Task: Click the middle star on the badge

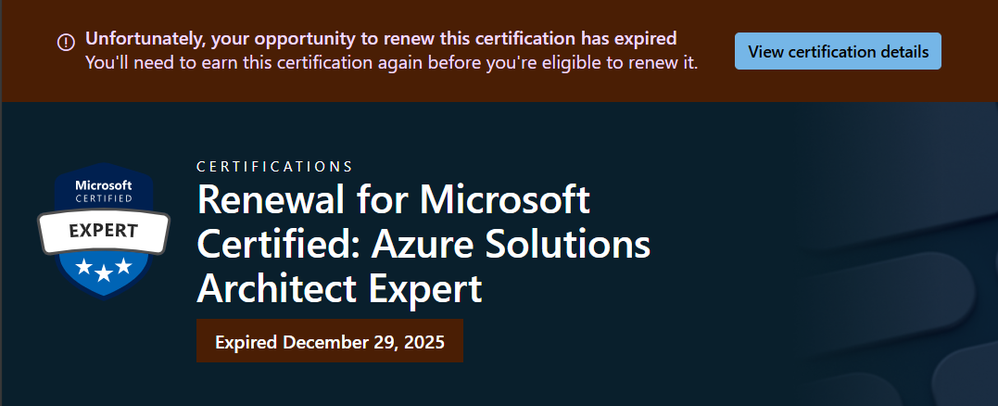Action: point(103,273)
